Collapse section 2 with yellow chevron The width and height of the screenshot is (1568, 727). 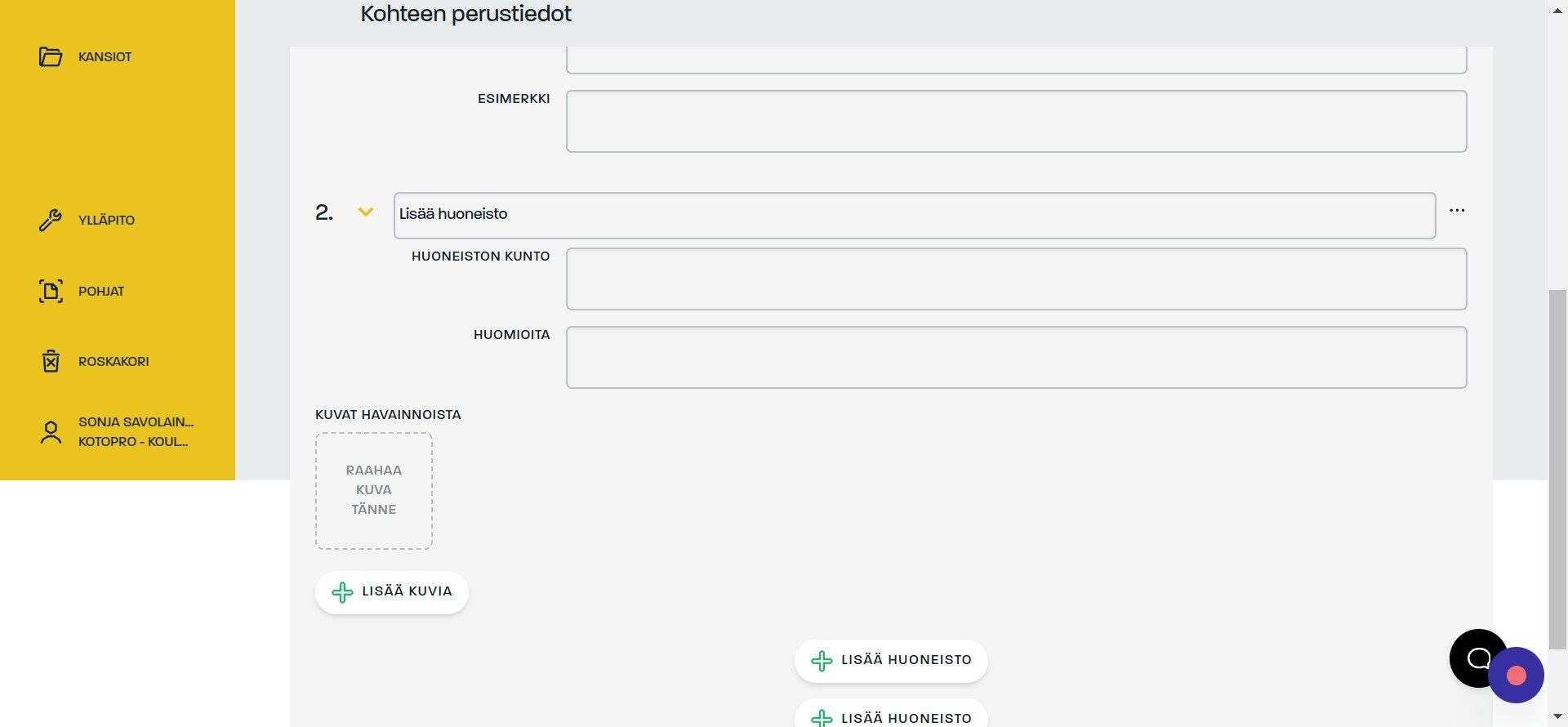point(366,212)
